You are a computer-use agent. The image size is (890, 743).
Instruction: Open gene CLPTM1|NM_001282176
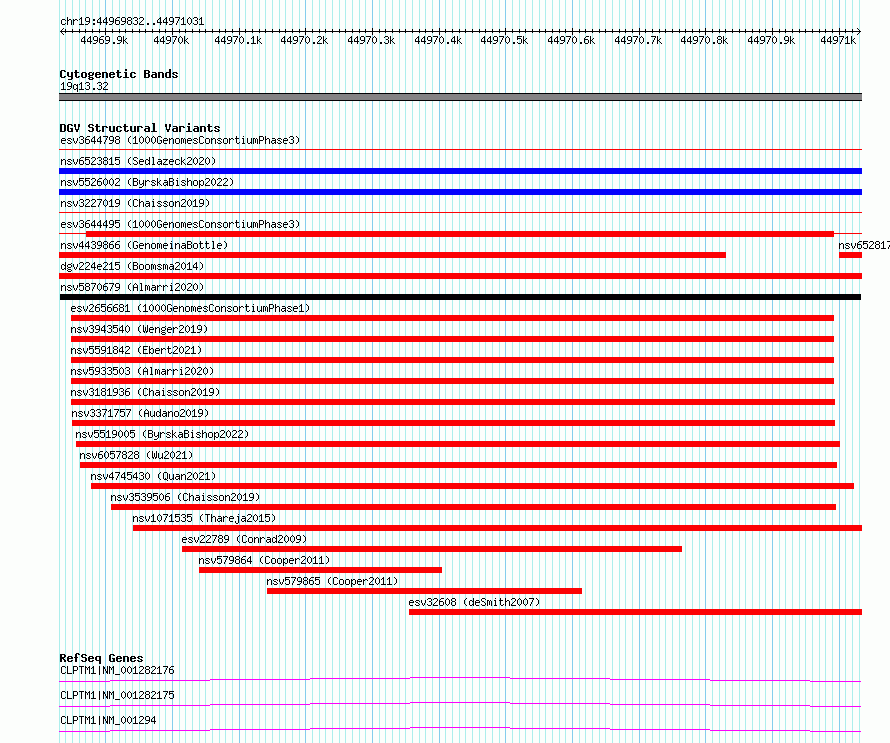tap(117, 670)
